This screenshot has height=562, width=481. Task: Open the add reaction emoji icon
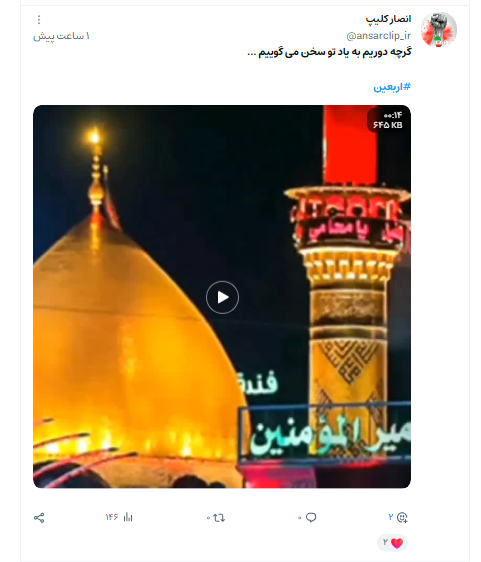pos(403,517)
